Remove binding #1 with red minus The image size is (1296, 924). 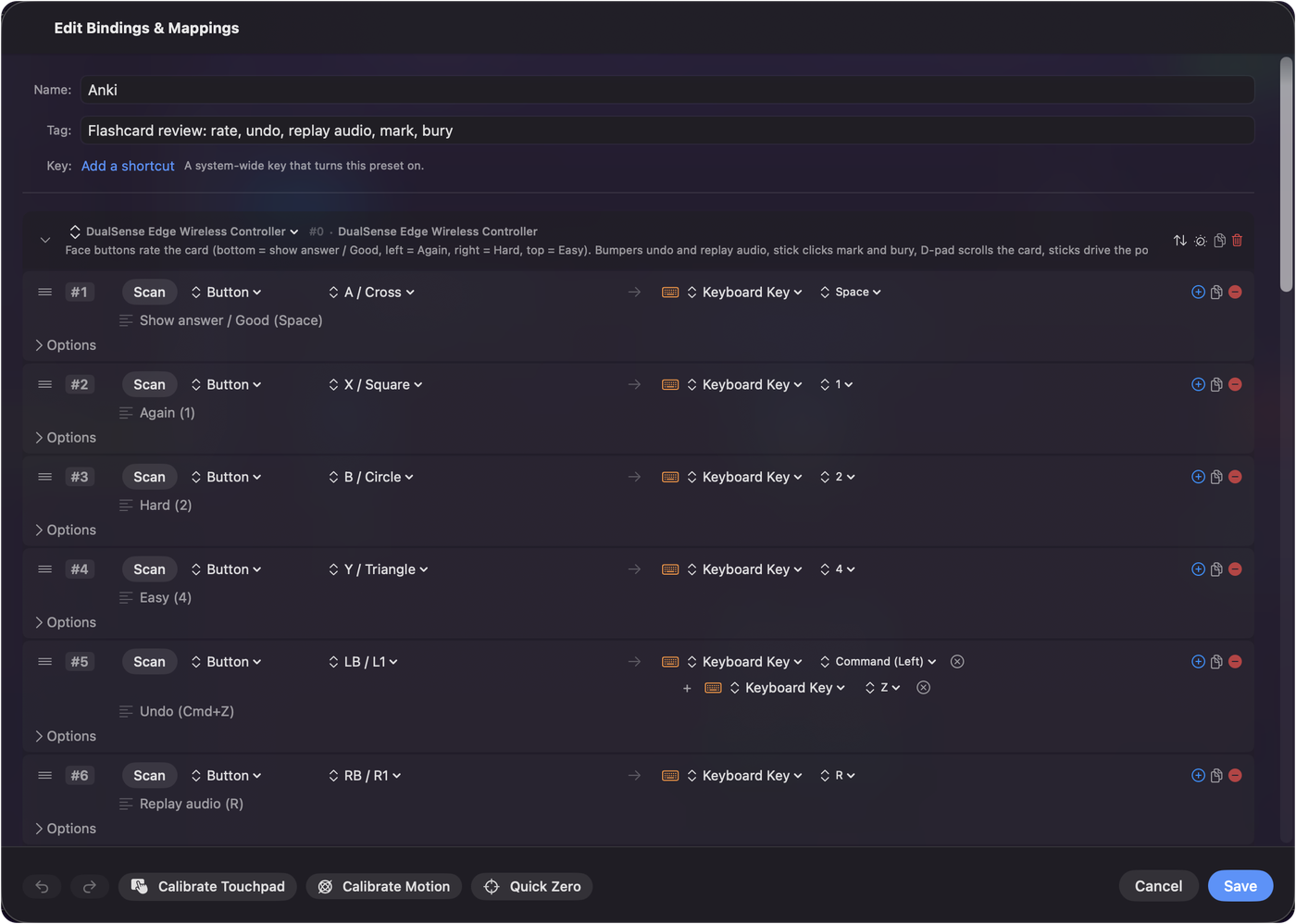[x=1235, y=293]
